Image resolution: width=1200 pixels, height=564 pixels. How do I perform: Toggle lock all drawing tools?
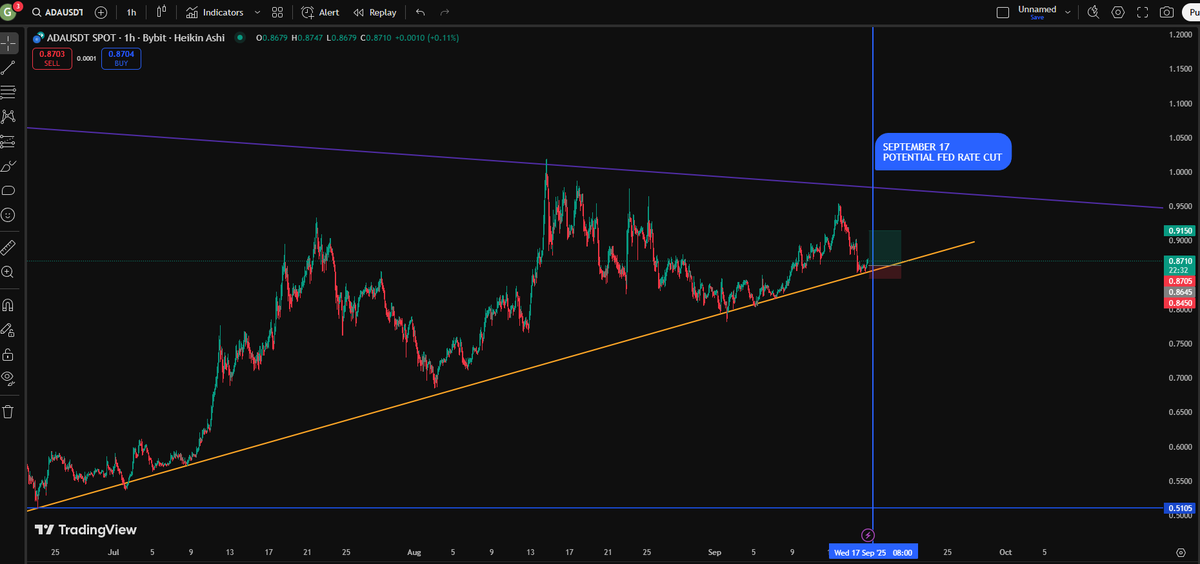tap(9, 353)
